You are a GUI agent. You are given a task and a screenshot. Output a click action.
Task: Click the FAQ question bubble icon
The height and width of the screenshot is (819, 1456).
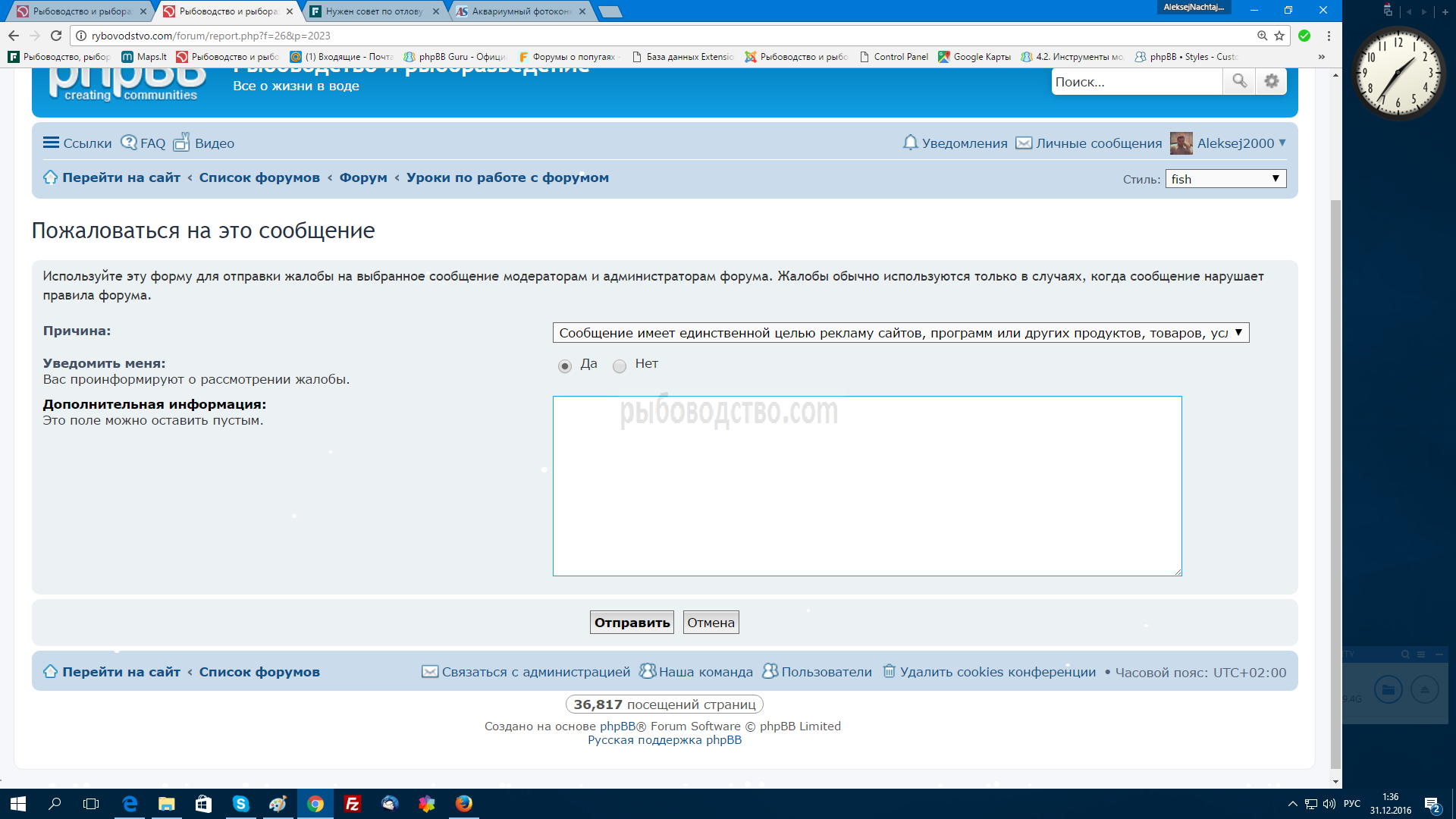129,143
